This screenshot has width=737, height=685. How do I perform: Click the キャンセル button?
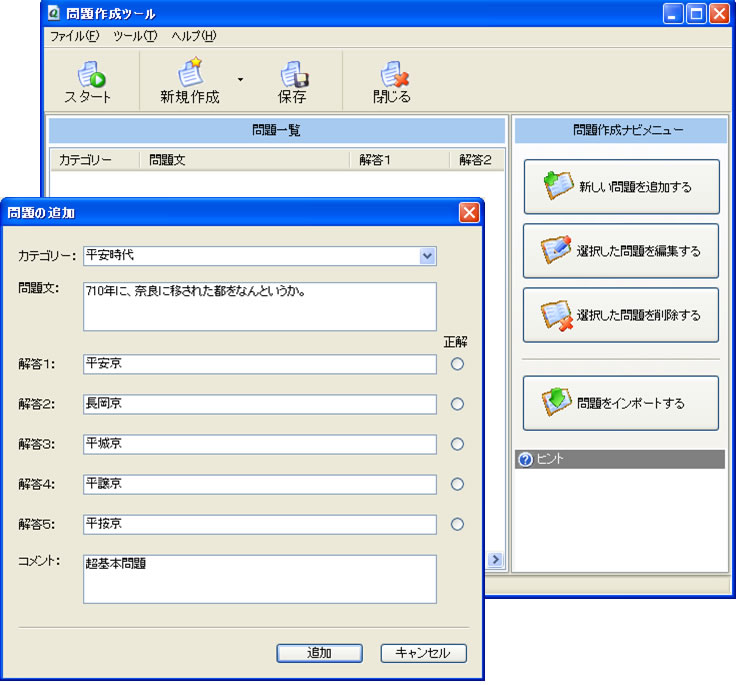tap(423, 653)
